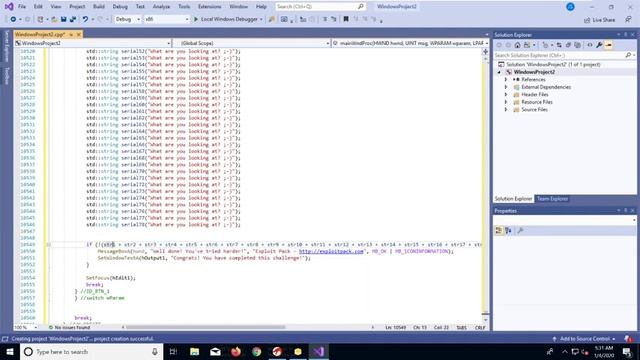Screen dimensions: 640x360
Task: Toggle auto-hide pin on Properties panel
Action: tap(625, 211)
